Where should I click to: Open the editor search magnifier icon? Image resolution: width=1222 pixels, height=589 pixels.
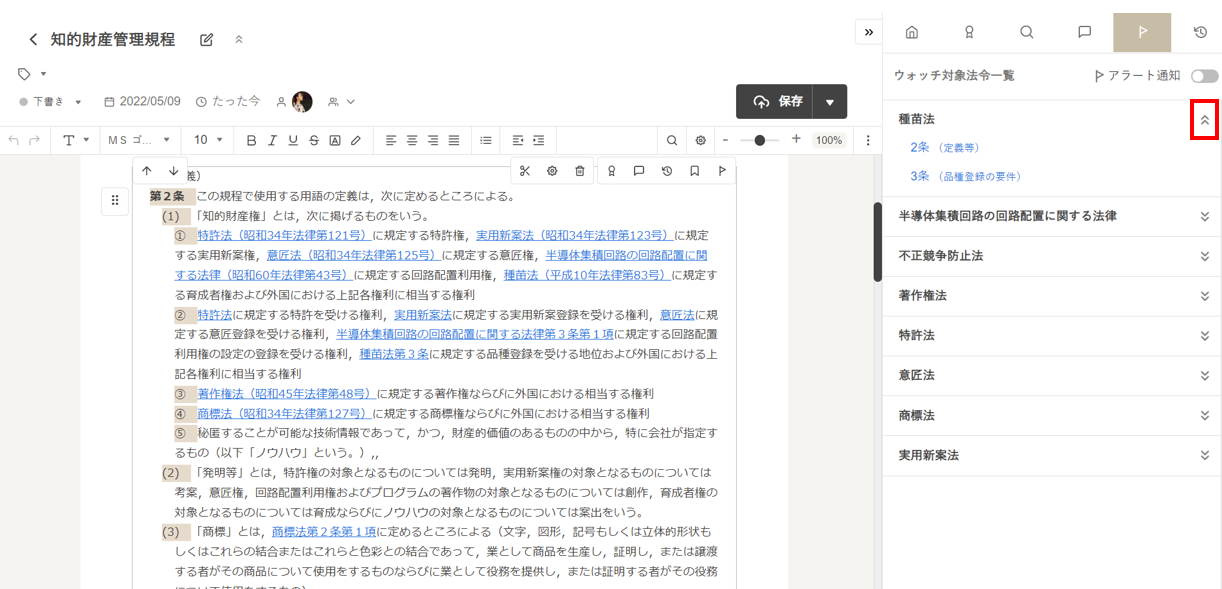click(672, 140)
